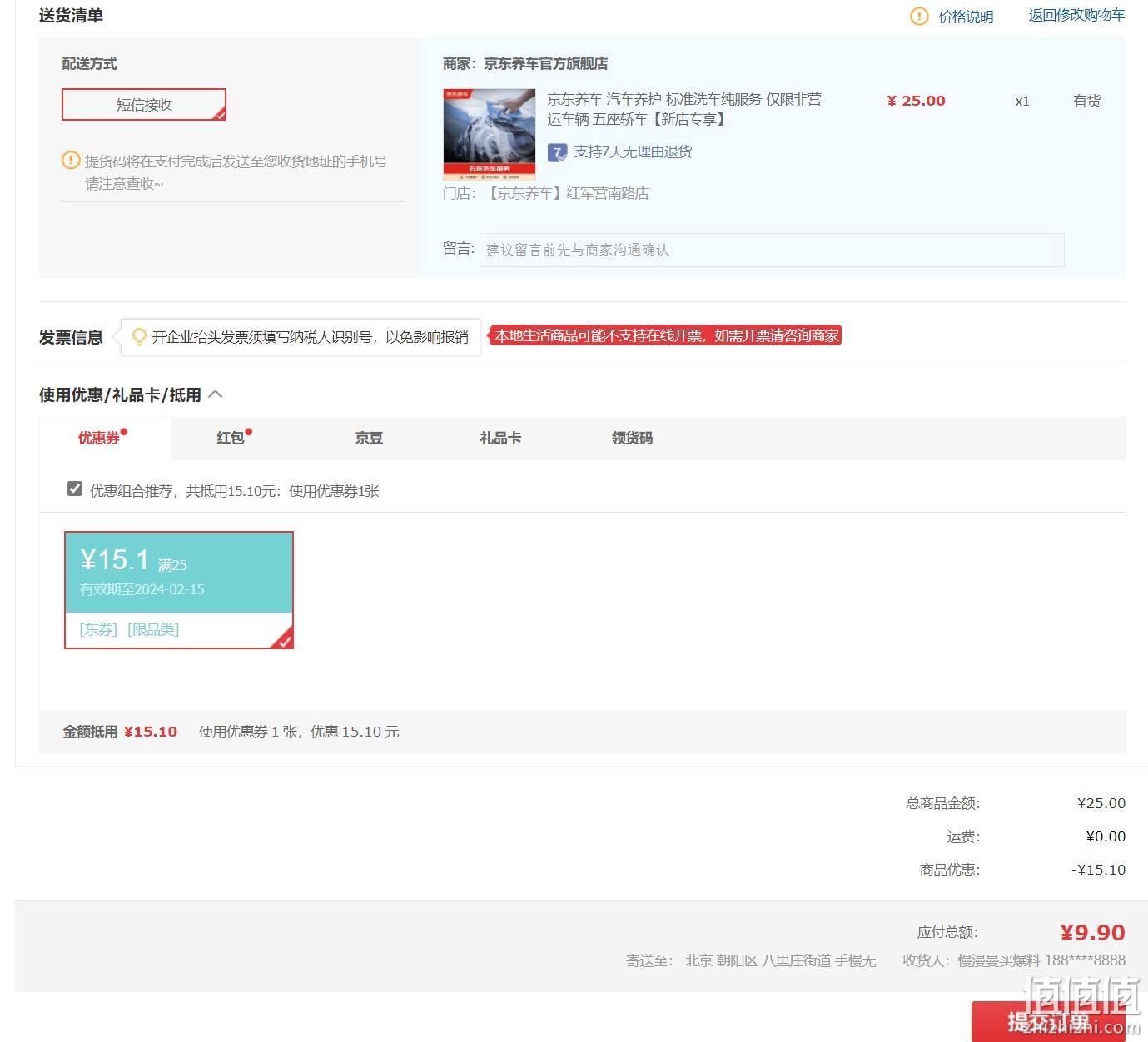Viewport: 1148px width, 1042px height.
Task: Switch to the 京豆 tab
Action: click(x=369, y=438)
